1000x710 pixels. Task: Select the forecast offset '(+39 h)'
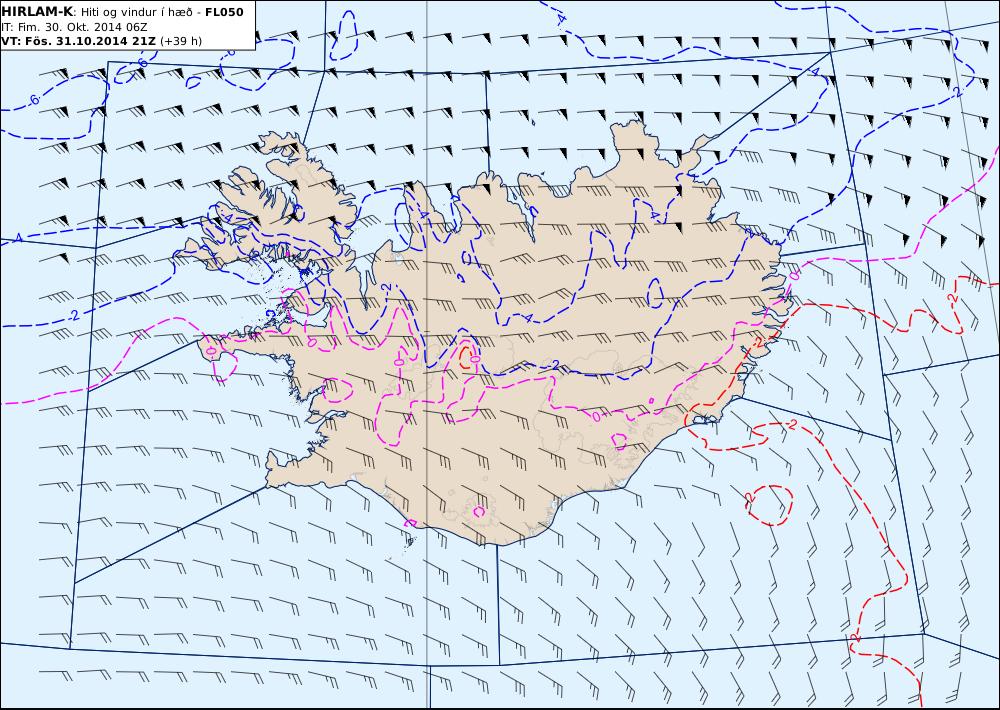tap(180, 41)
